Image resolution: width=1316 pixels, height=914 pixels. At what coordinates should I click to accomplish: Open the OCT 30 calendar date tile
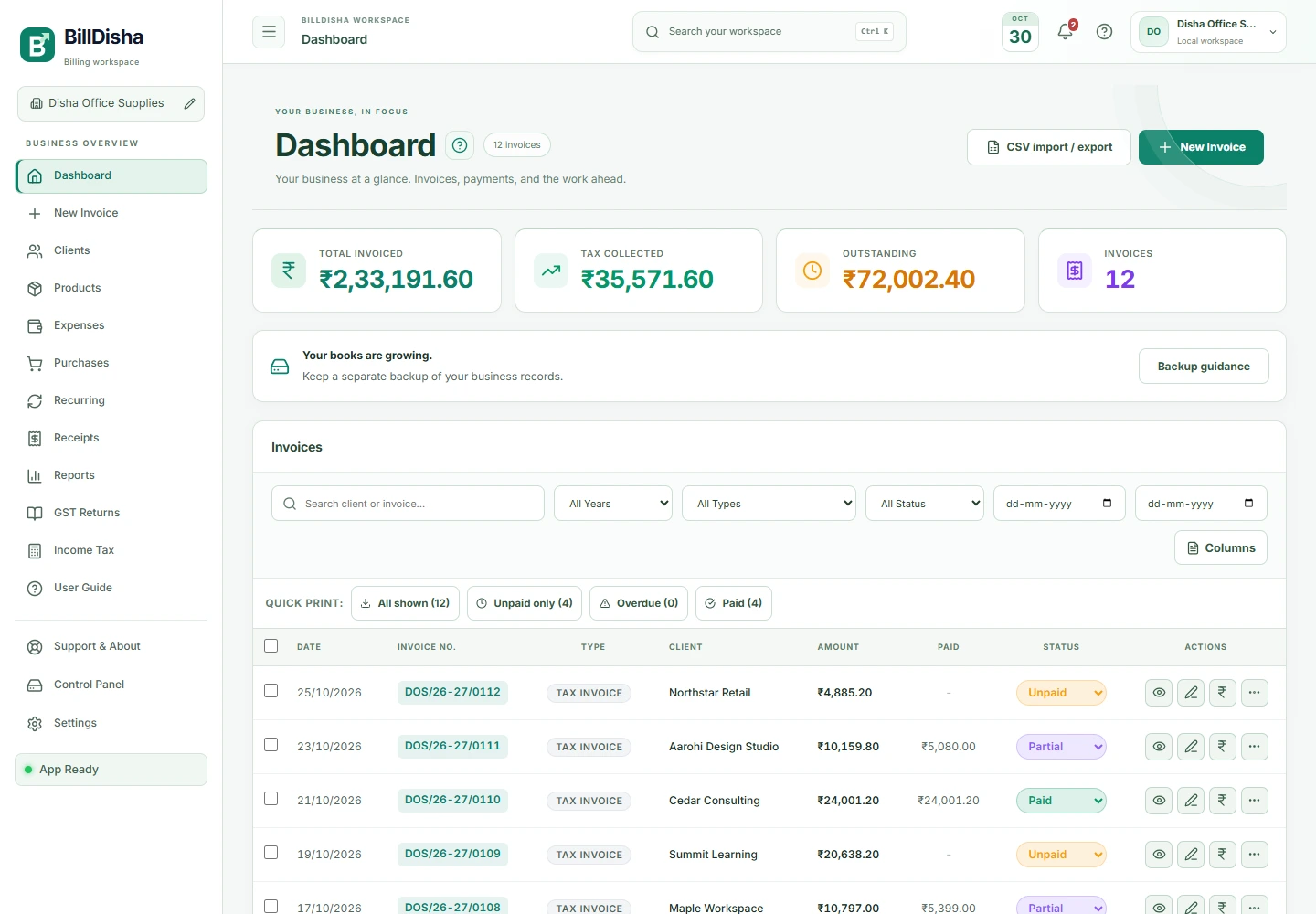coord(1020,32)
